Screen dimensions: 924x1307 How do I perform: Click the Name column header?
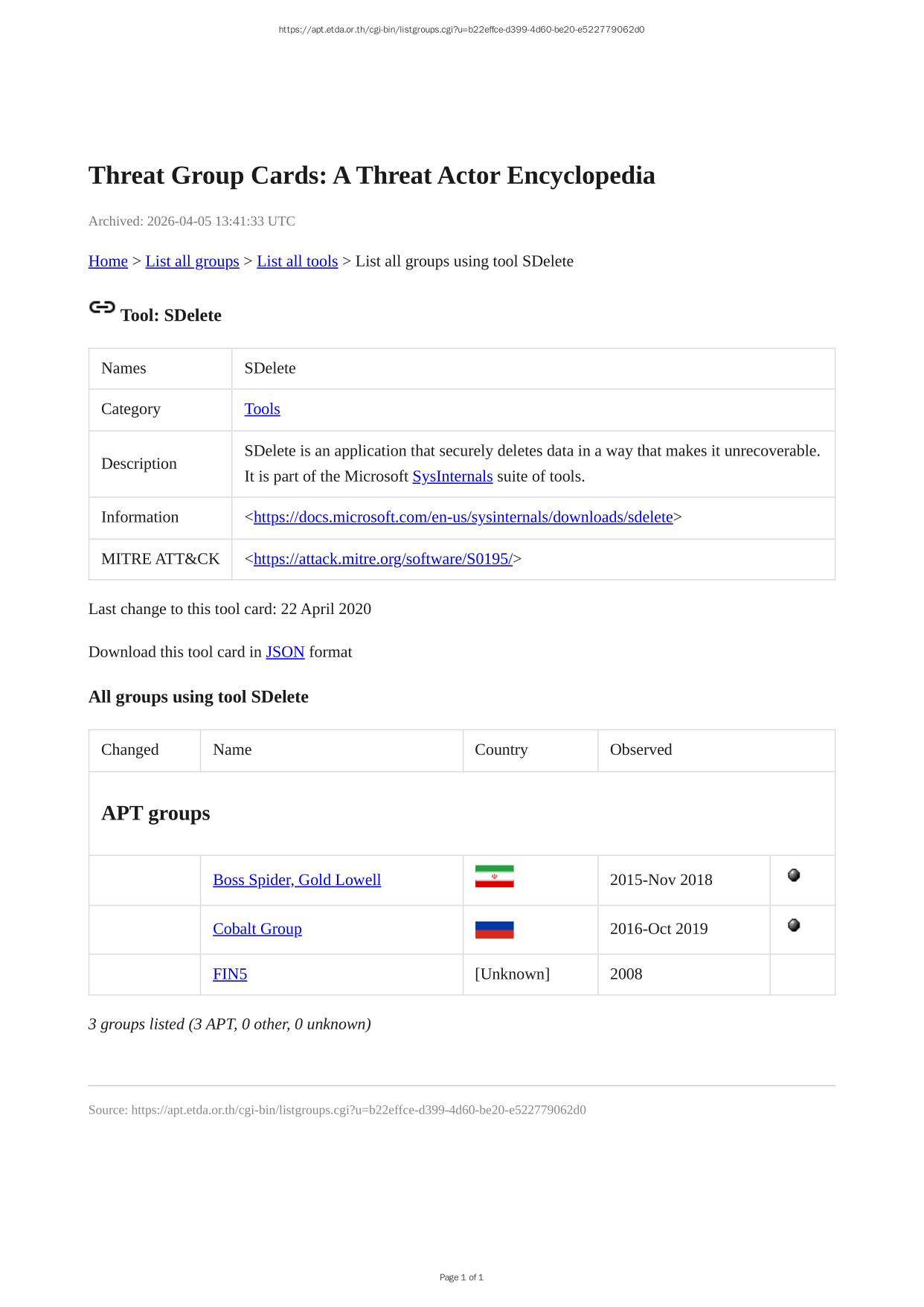[x=232, y=750]
